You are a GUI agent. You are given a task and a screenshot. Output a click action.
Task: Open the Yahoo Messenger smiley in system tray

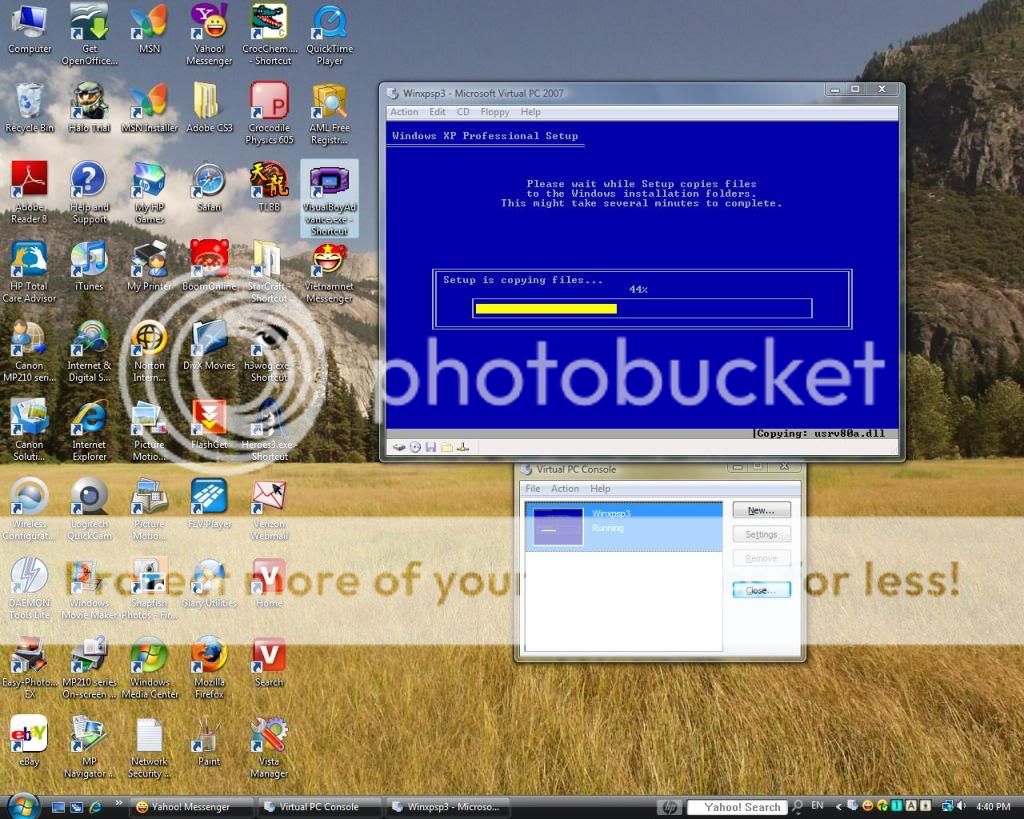tap(867, 807)
